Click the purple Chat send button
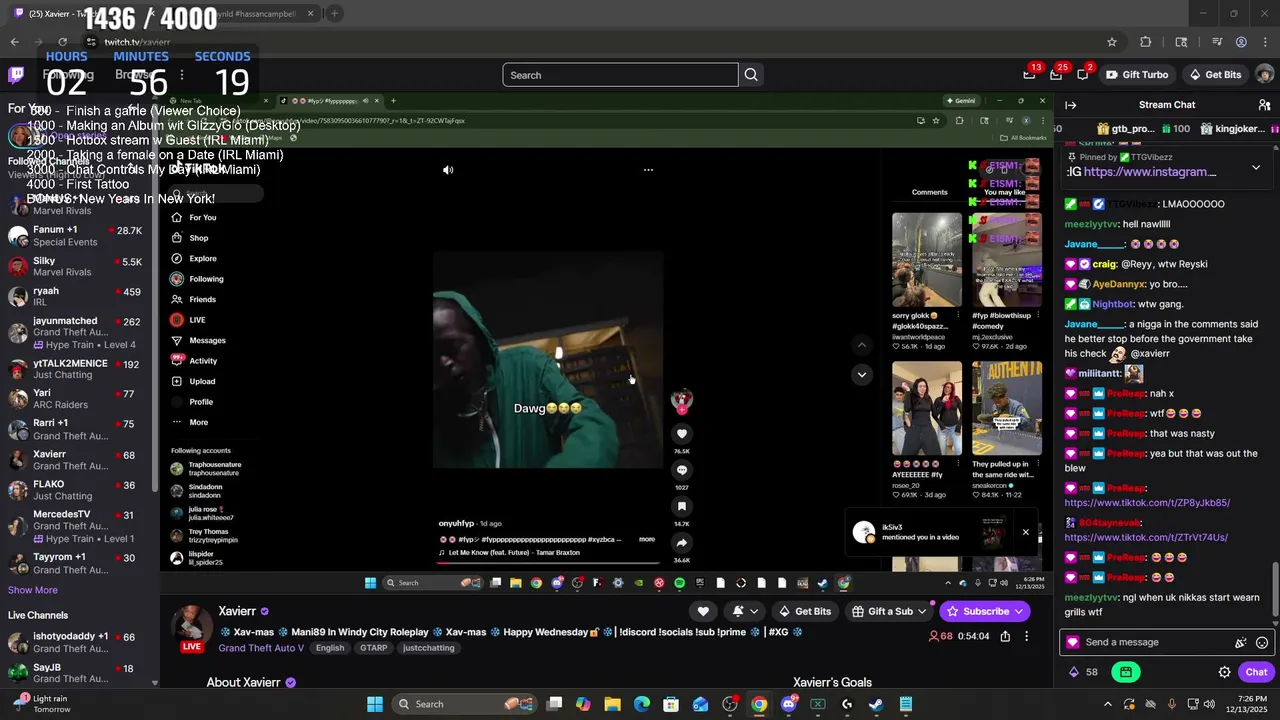The image size is (1280, 720). tap(1256, 672)
